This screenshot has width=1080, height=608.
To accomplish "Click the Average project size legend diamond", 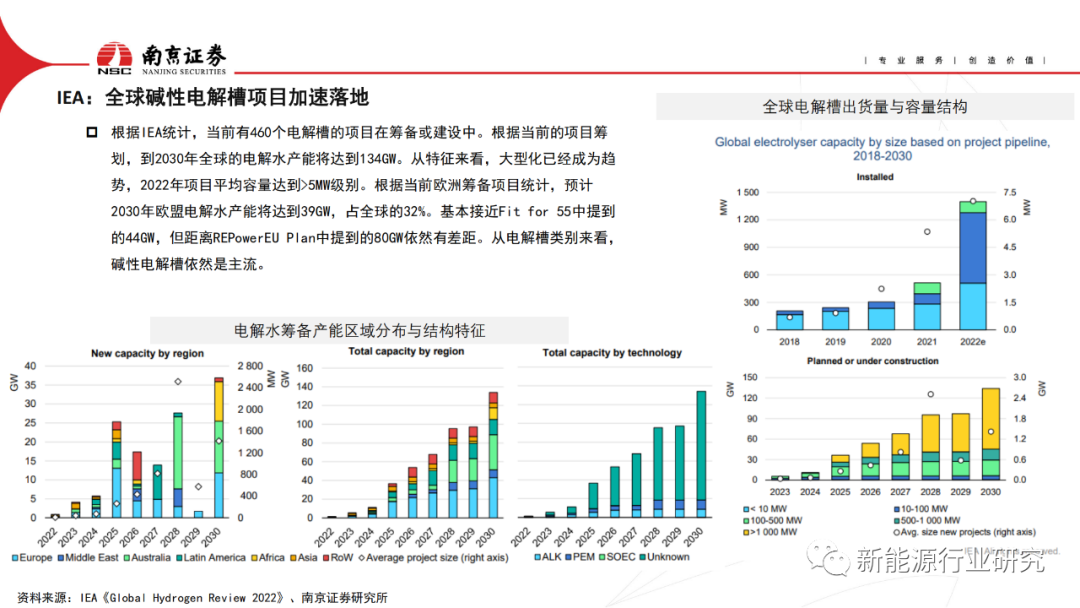I will pyautogui.click(x=362, y=558).
